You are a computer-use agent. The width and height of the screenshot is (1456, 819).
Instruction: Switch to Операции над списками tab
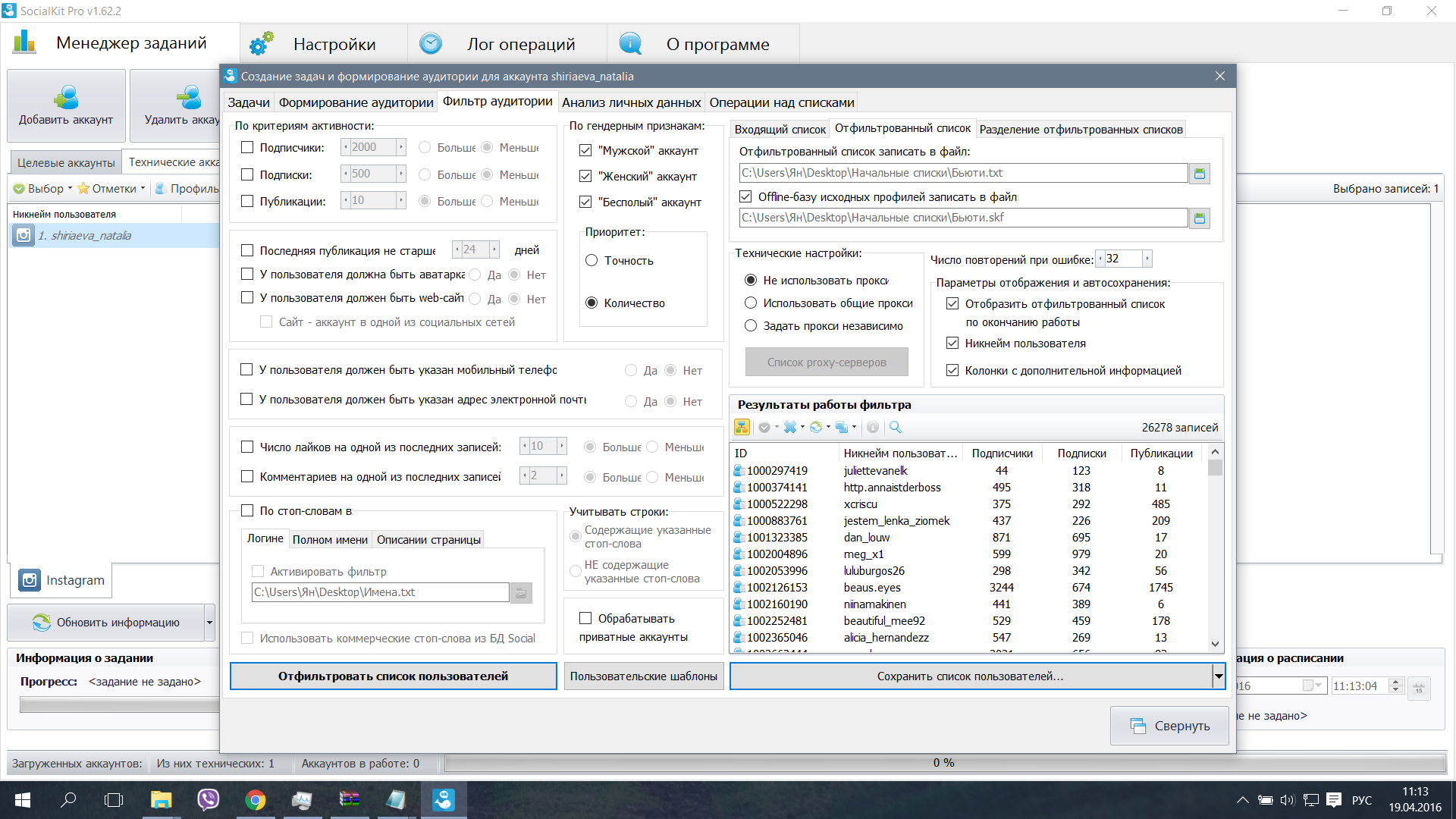click(x=782, y=102)
